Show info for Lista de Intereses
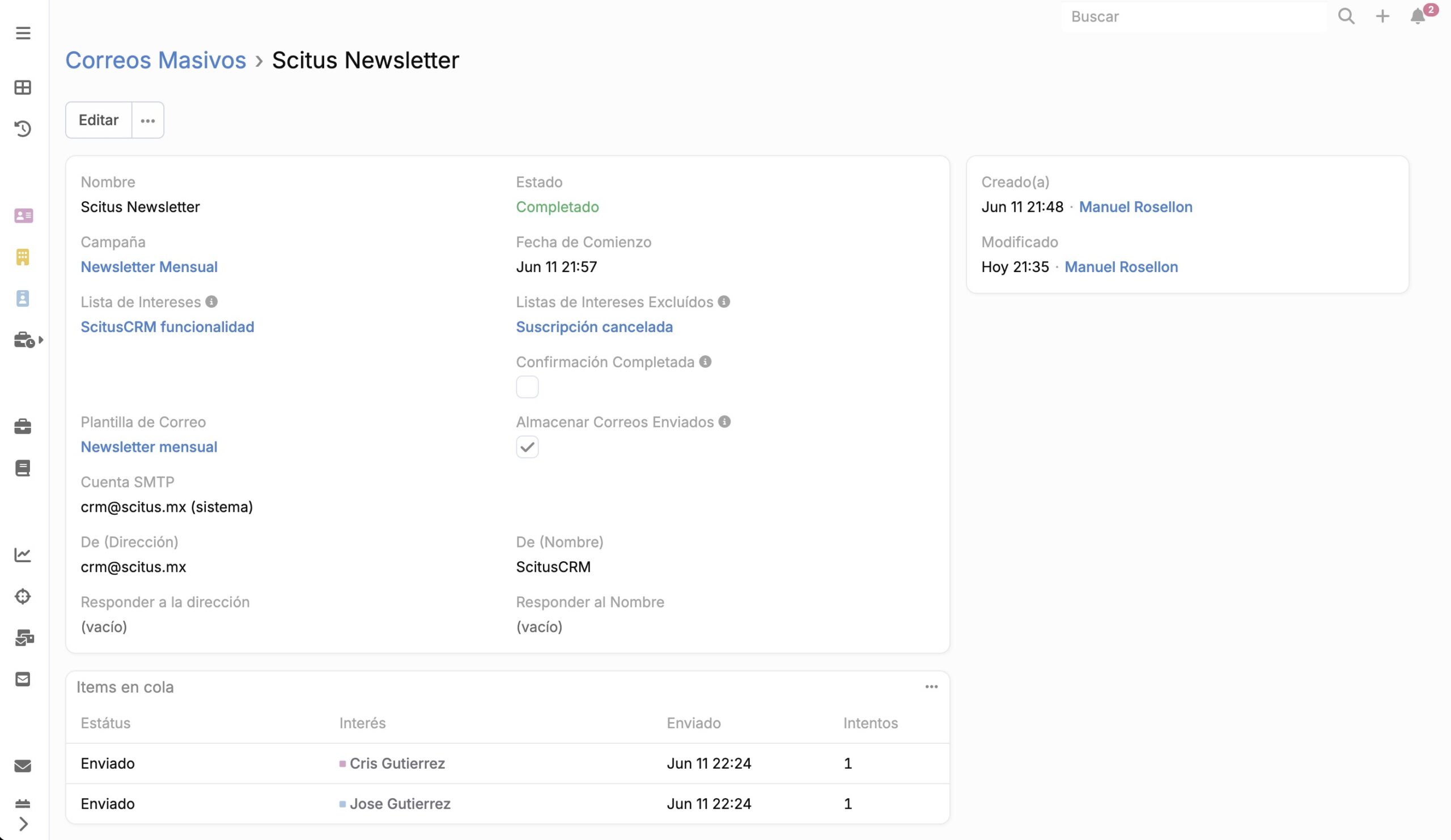This screenshot has width=1451, height=840. tap(212, 302)
